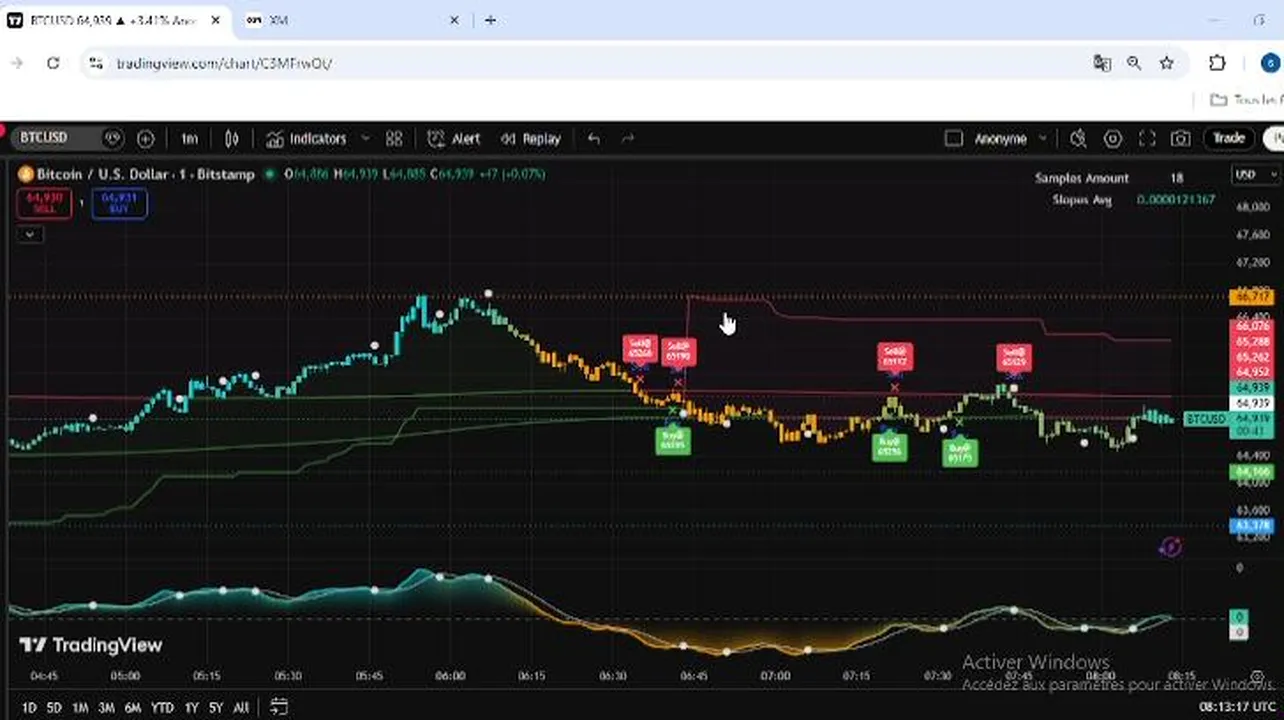Screen dimensions: 1284x720
Task: Open chart settings from the top toolbar
Action: [1113, 139]
